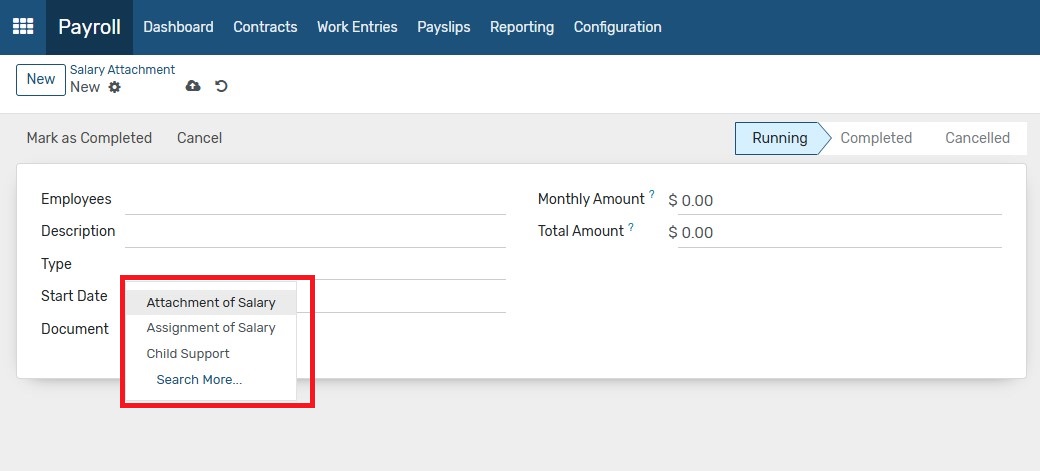1040x471 pixels.
Task: Discard changes with the undo arrow icon
Action: pos(222,86)
